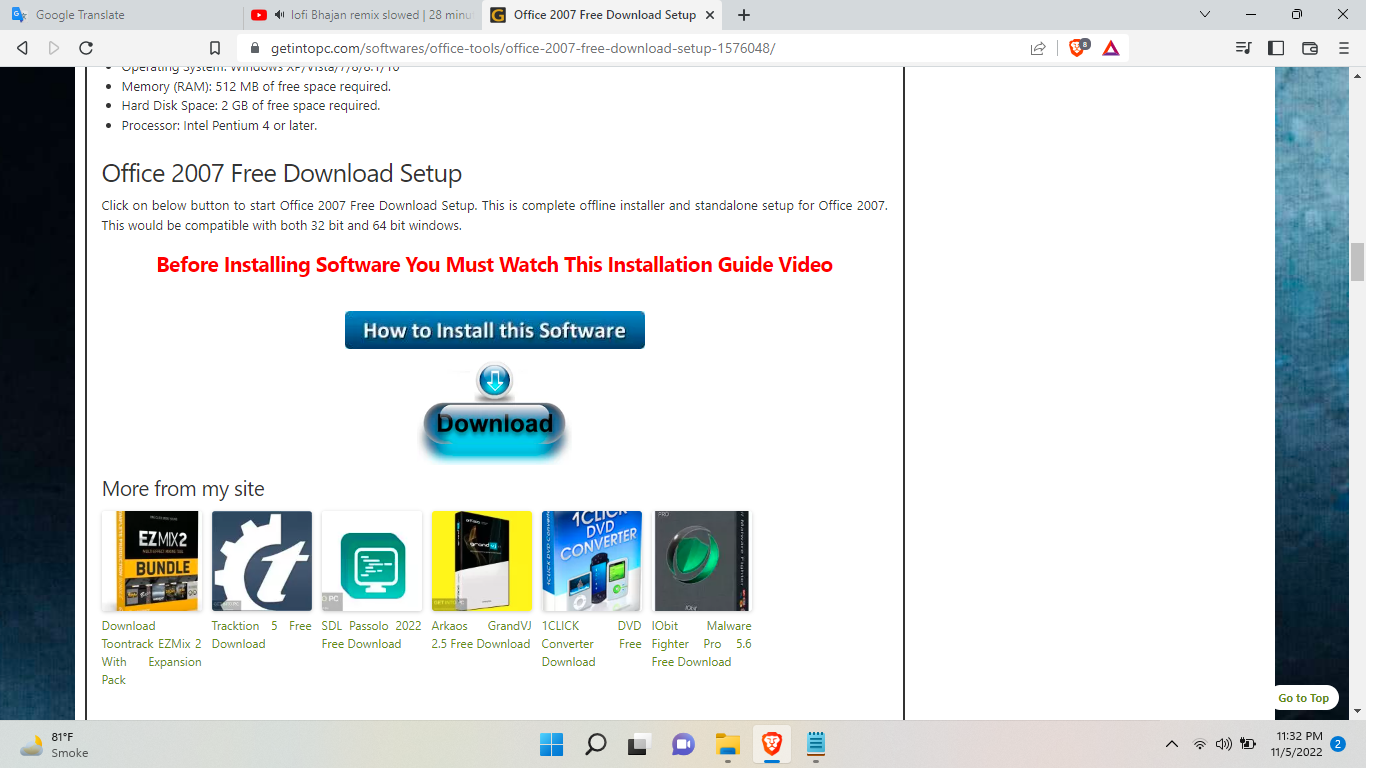
Task: Switch to the Google Translate tab
Action: click(120, 15)
